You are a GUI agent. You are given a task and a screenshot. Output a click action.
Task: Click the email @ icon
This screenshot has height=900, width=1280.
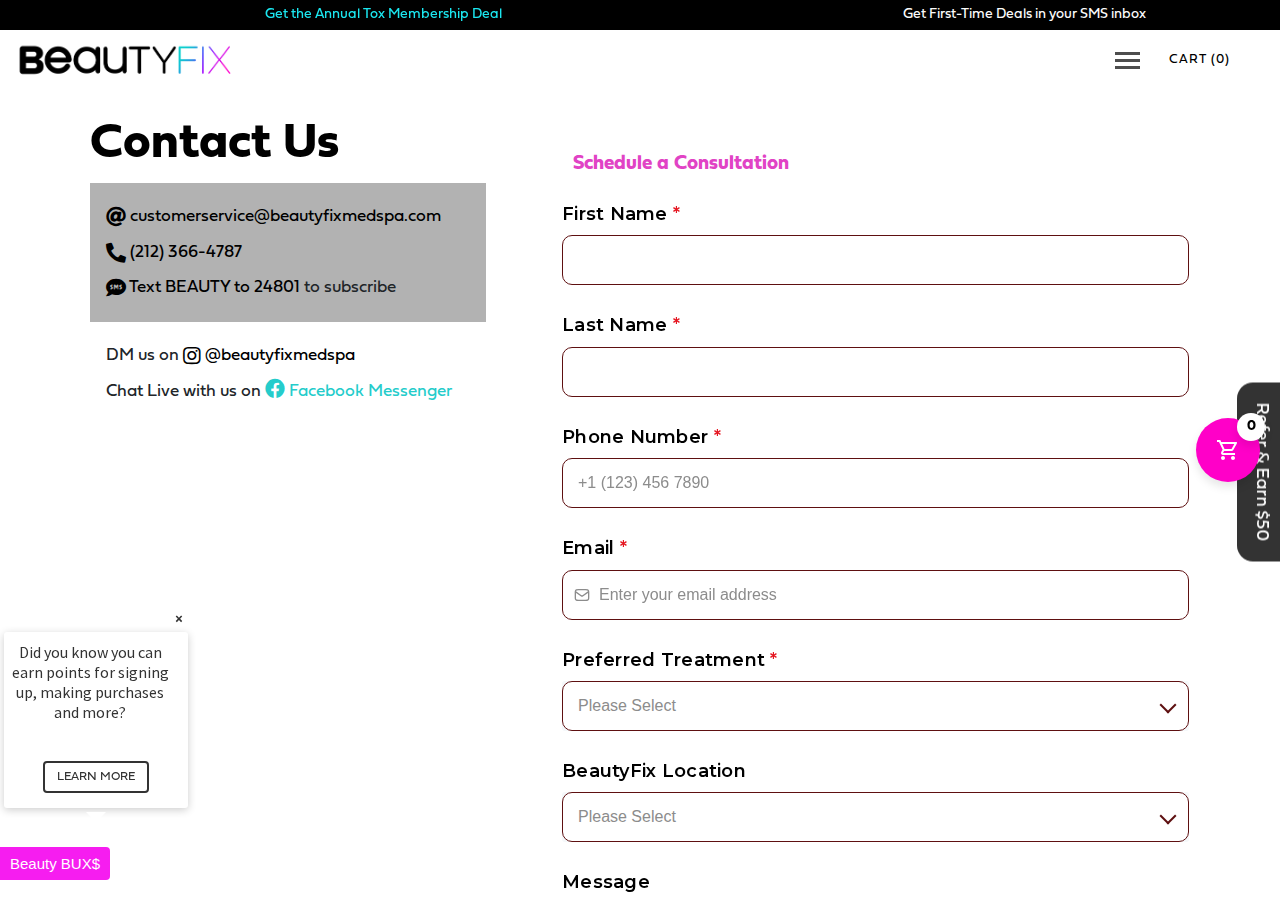(x=116, y=216)
